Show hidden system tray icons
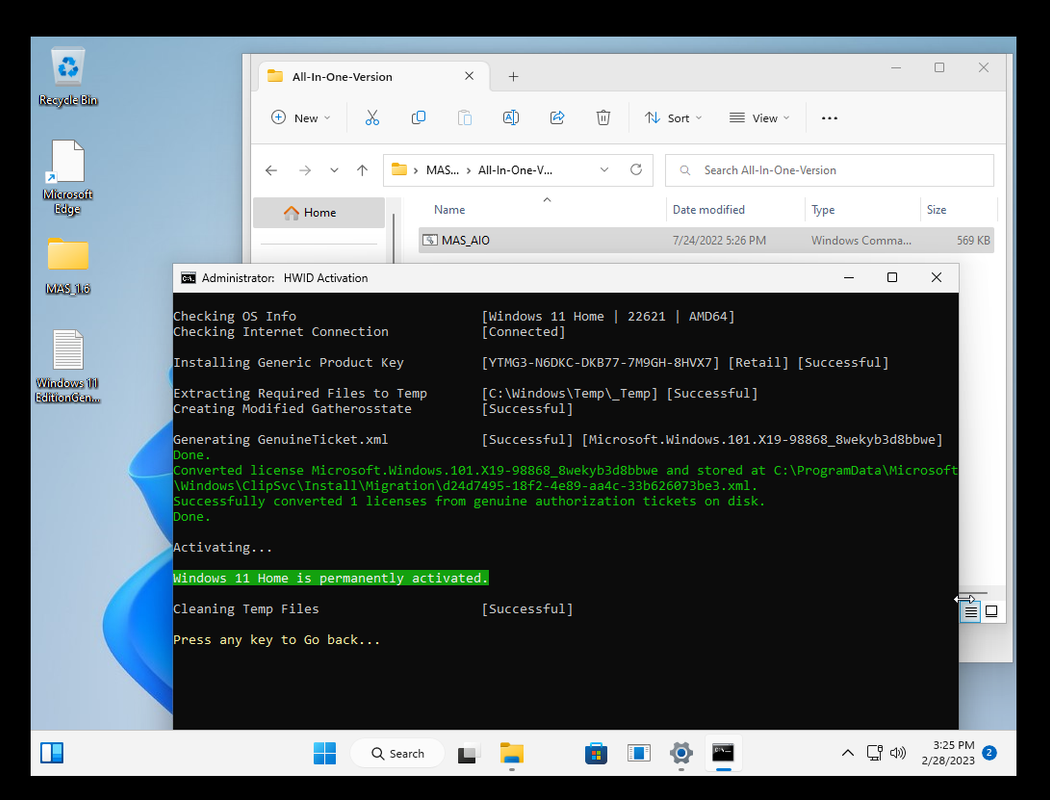Viewport: 1050px width, 800px height. point(848,753)
